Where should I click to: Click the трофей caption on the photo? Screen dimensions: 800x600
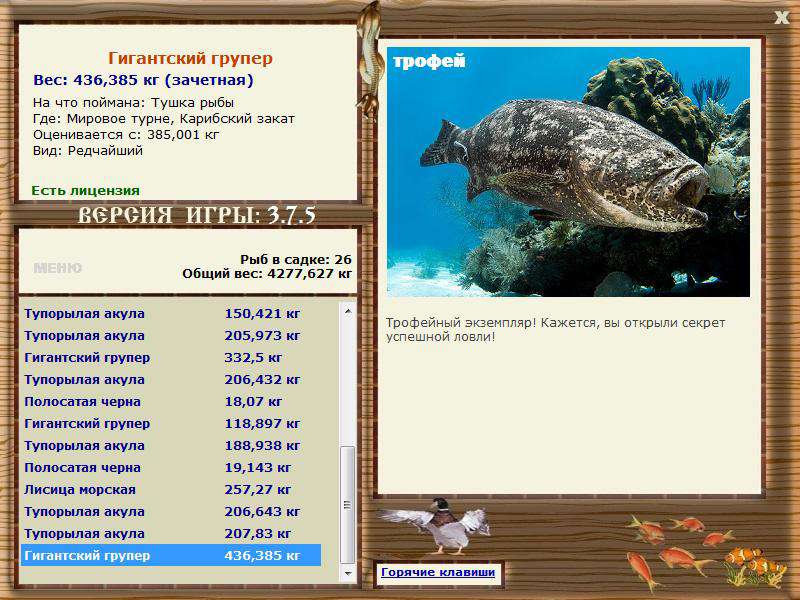[429, 61]
